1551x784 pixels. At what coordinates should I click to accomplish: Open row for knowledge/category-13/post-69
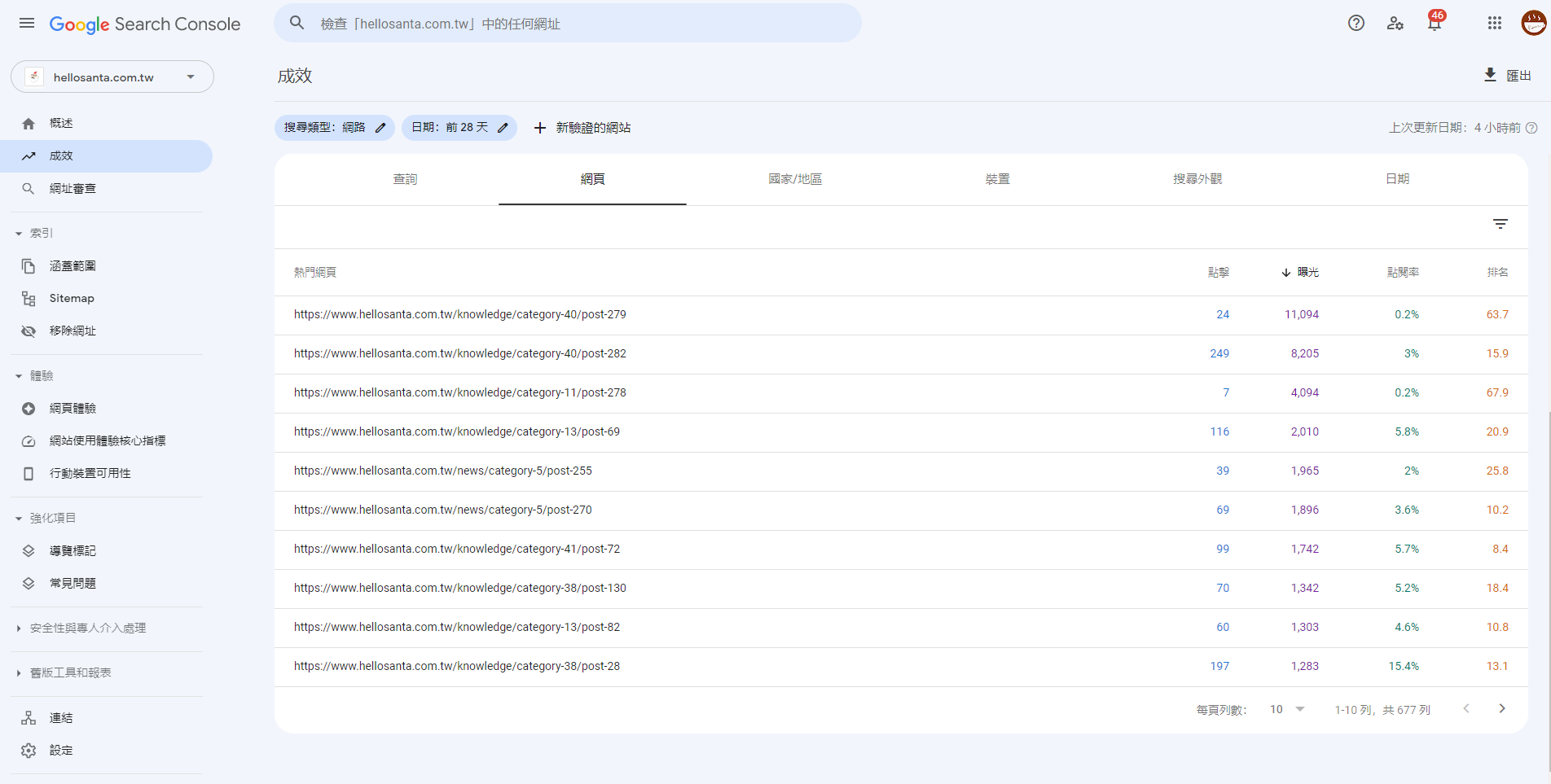coord(901,432)
